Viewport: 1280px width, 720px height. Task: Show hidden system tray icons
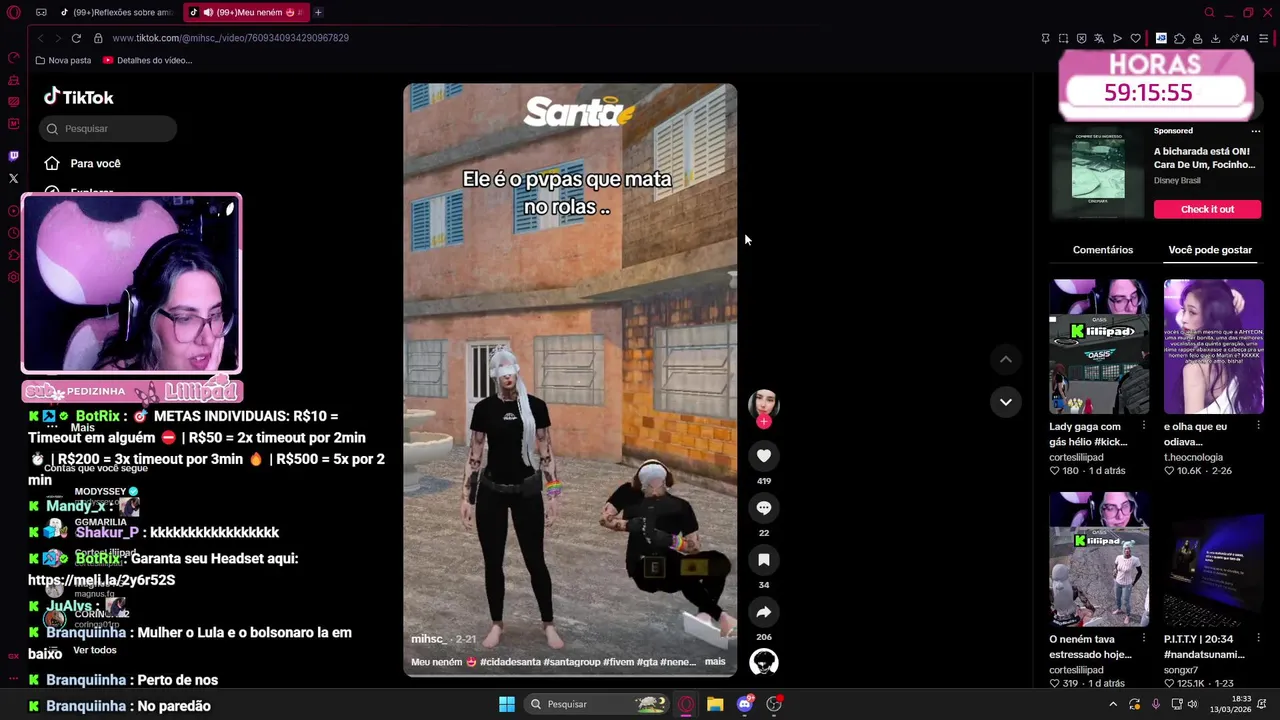(x=1113, y=704)
